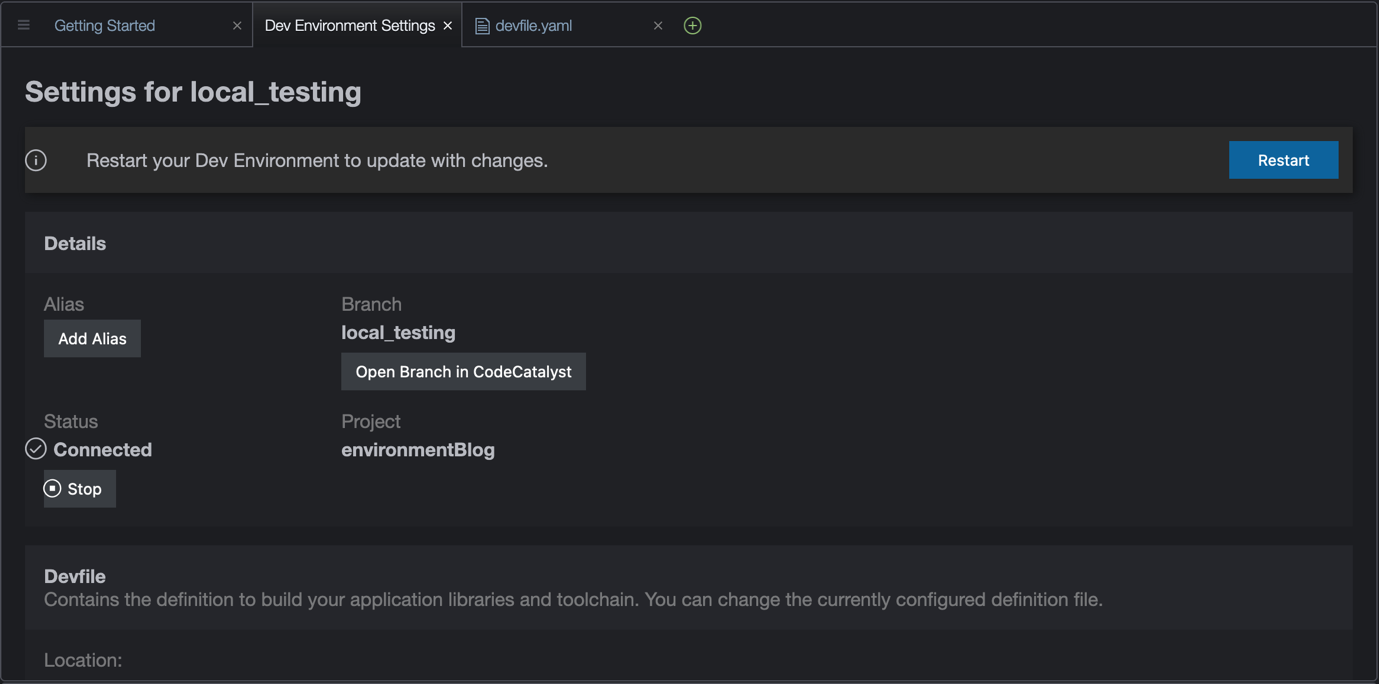Screen dimensions: 1379x684
Task: Add an alias with the Add Alias button
Action: point(91,338)
